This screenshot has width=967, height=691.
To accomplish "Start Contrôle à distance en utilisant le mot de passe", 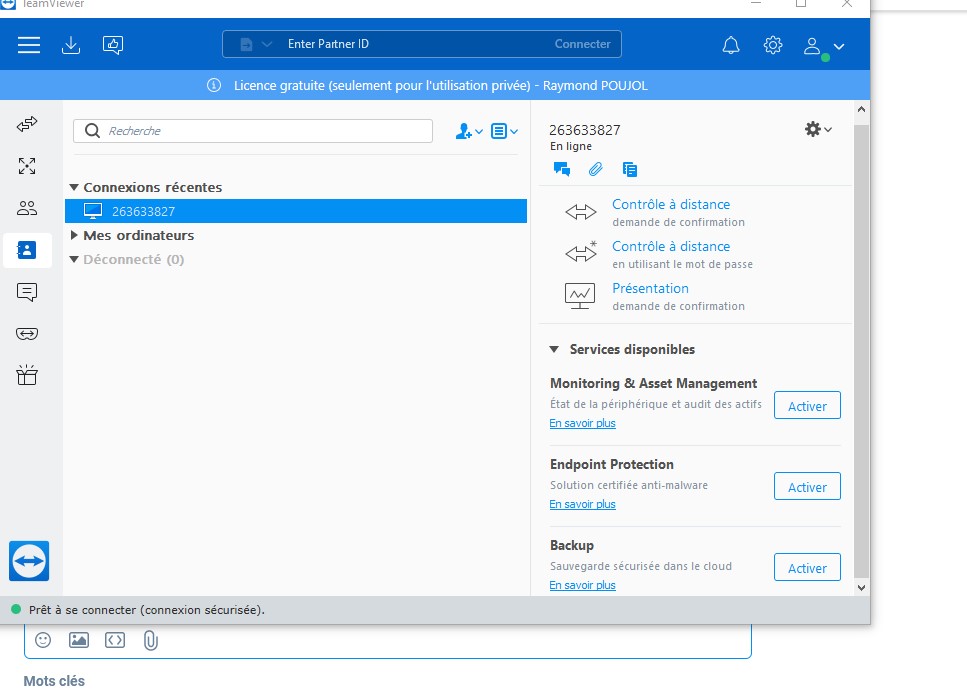I will [671, 246].
